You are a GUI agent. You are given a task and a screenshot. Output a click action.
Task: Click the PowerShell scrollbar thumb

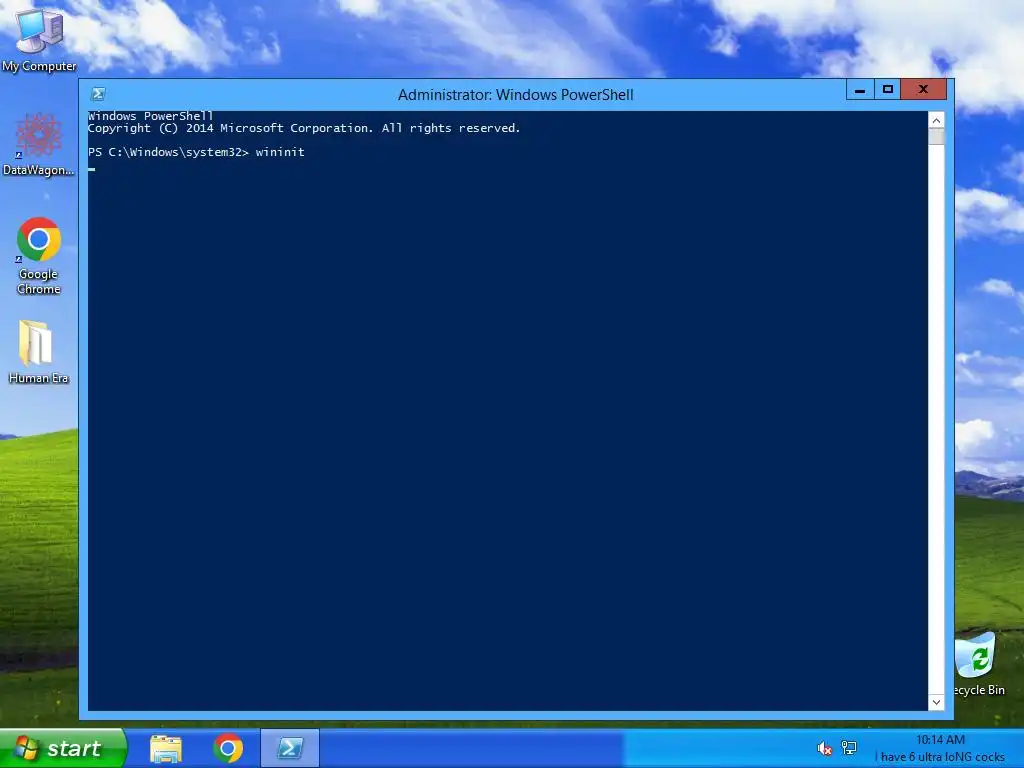[936, 136]
